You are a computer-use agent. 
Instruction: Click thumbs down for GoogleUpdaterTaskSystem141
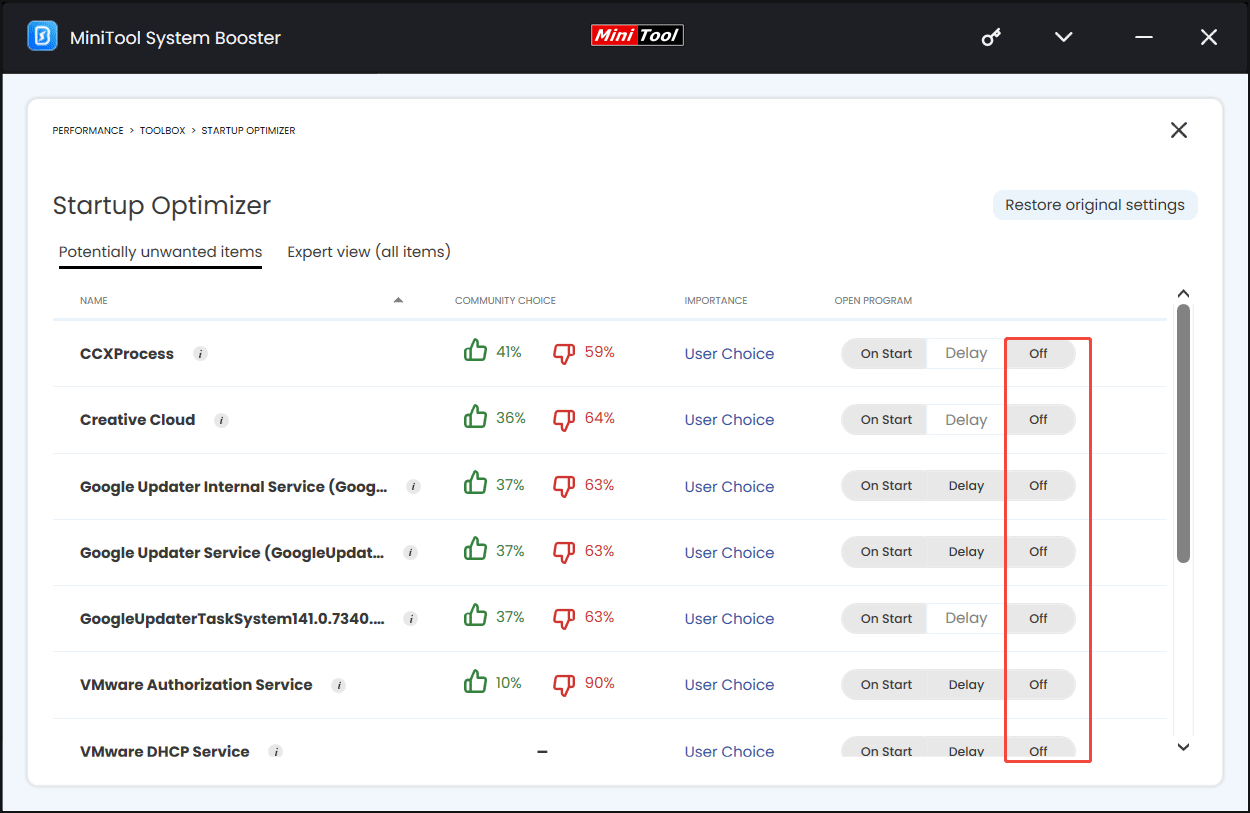[565, 618]
